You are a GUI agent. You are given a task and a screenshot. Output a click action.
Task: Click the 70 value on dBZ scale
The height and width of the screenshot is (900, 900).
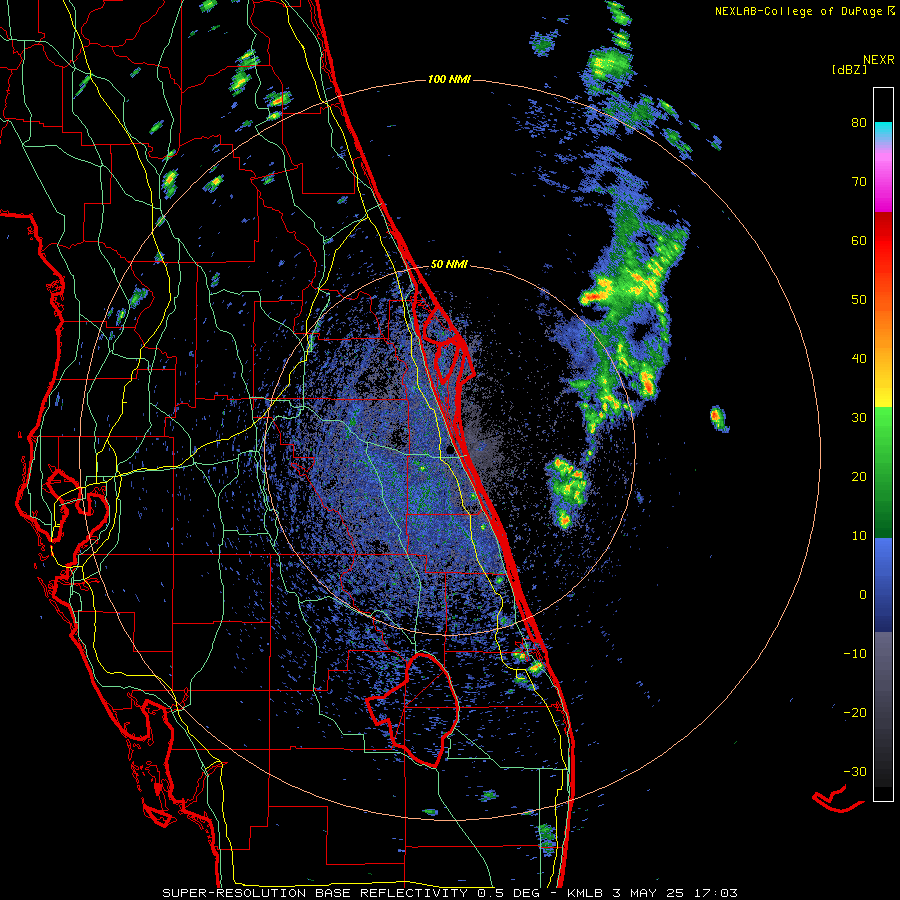859,182
